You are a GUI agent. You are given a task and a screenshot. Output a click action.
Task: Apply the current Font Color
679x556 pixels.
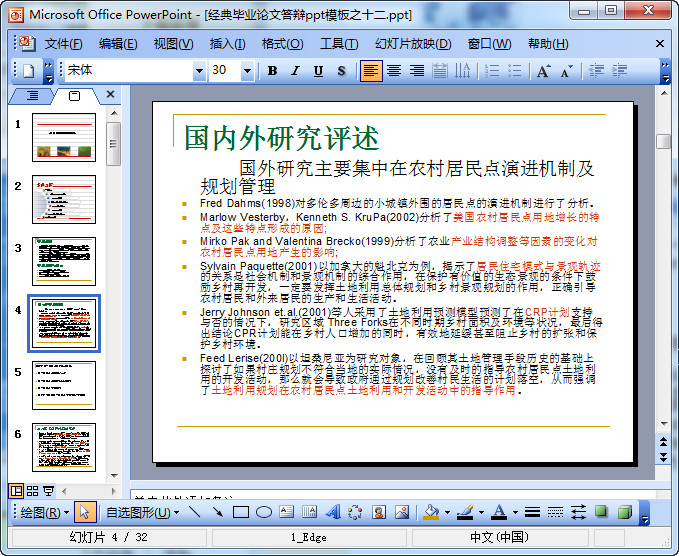499,513
